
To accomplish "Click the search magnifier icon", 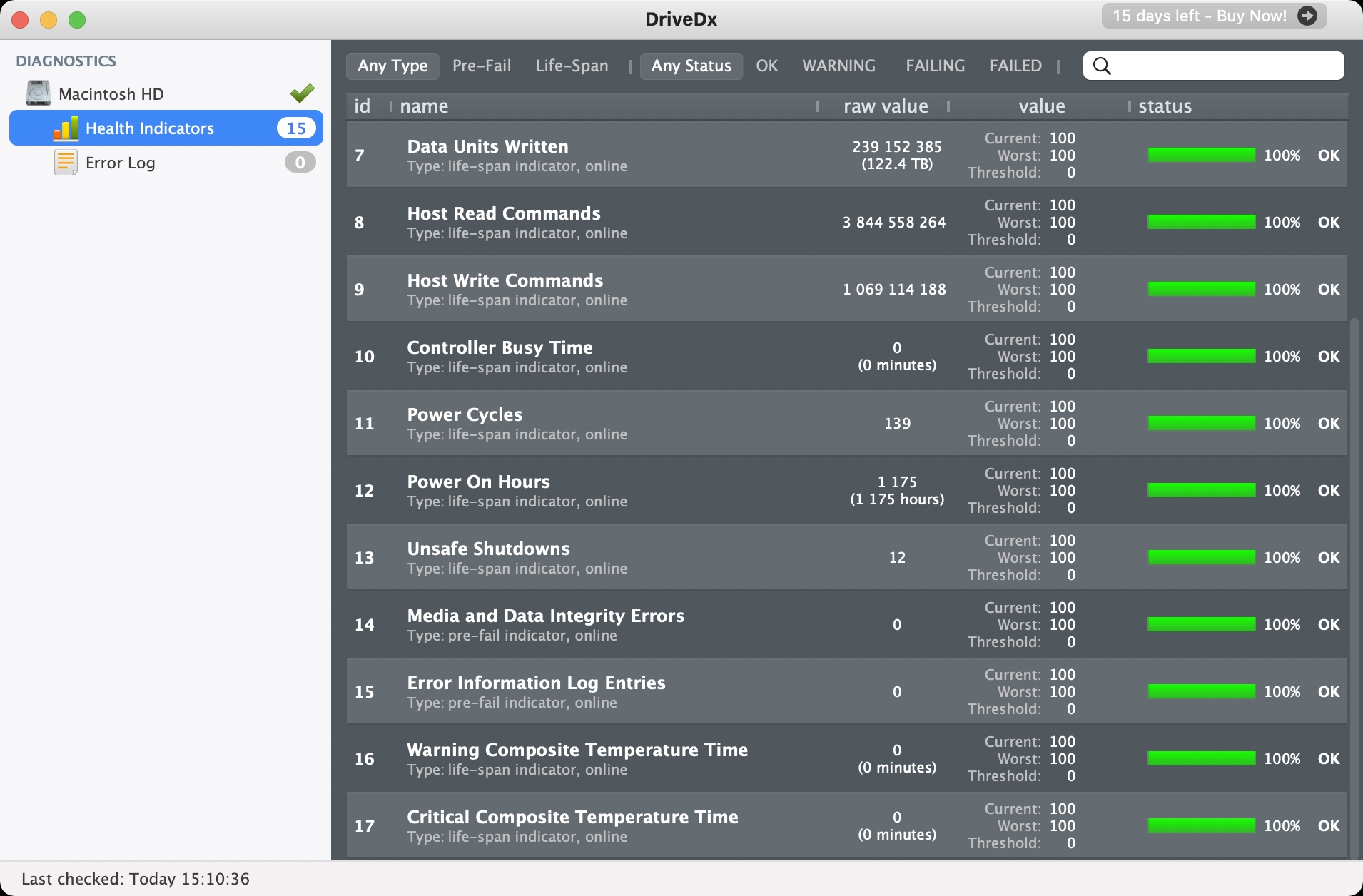I will pyautogui.click(x=1102, y=66).
